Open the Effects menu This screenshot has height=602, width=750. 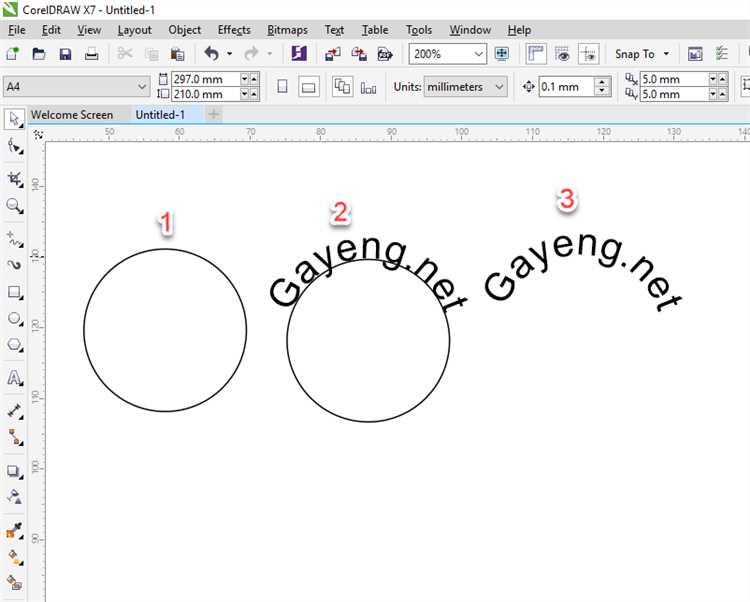pyautogui.click(x=234, y=30)
